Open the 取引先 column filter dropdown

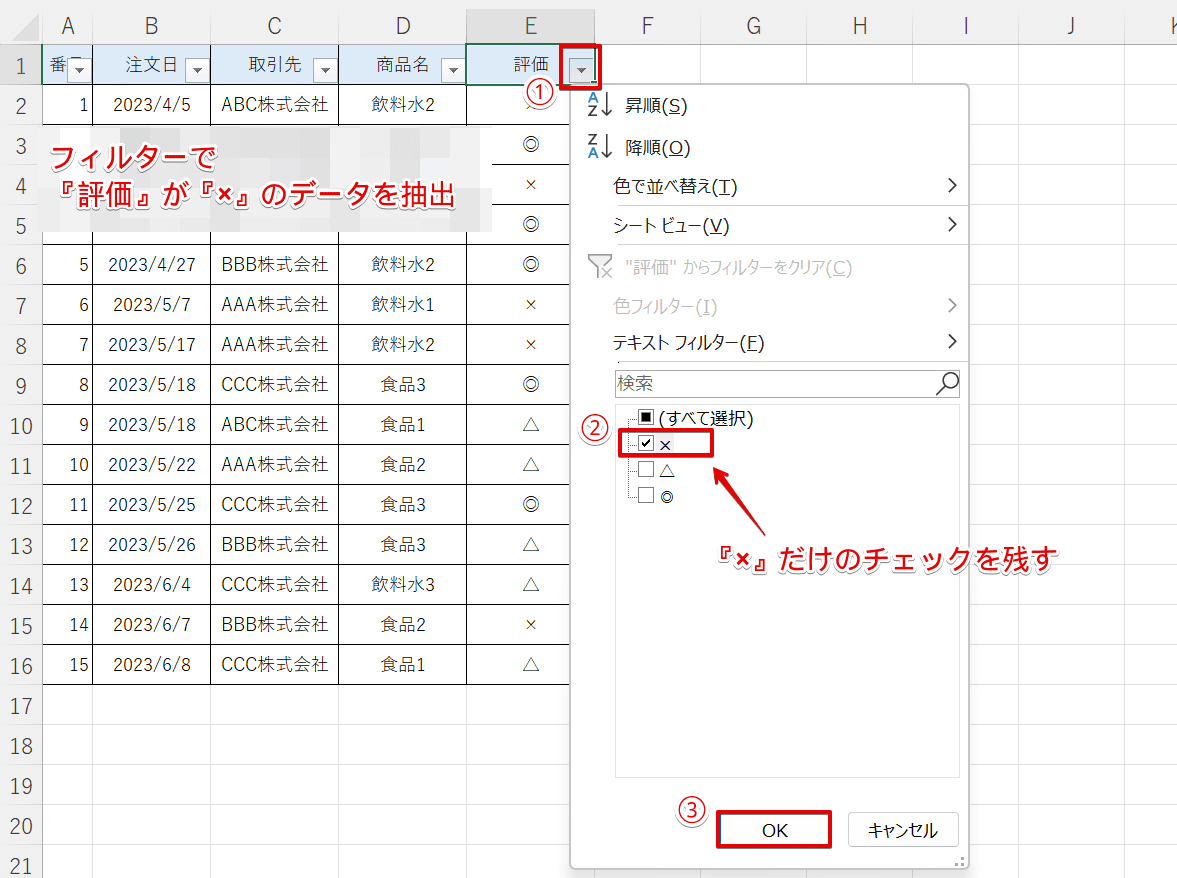click(x=324, y=69)
